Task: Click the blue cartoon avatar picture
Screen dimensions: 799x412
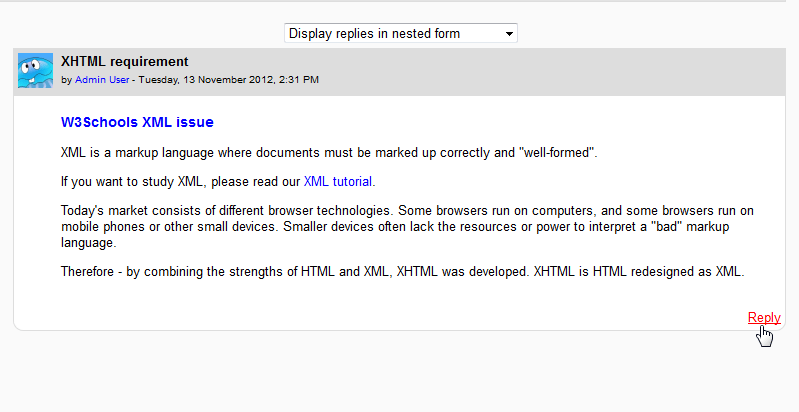Action: pos(36,70)
